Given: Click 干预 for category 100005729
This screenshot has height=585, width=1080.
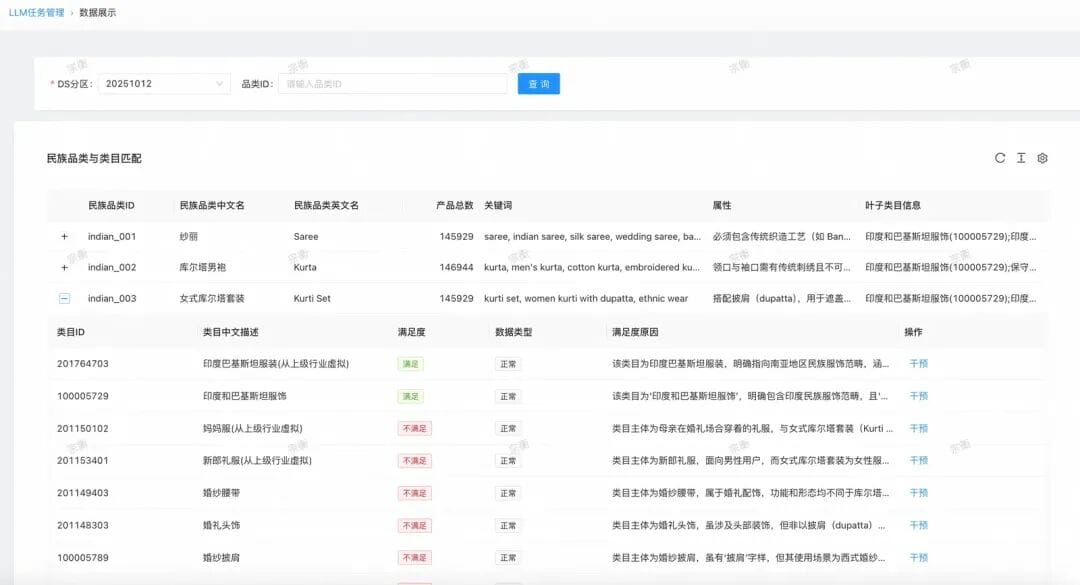Looking at the screenshot, I should 919,396.
